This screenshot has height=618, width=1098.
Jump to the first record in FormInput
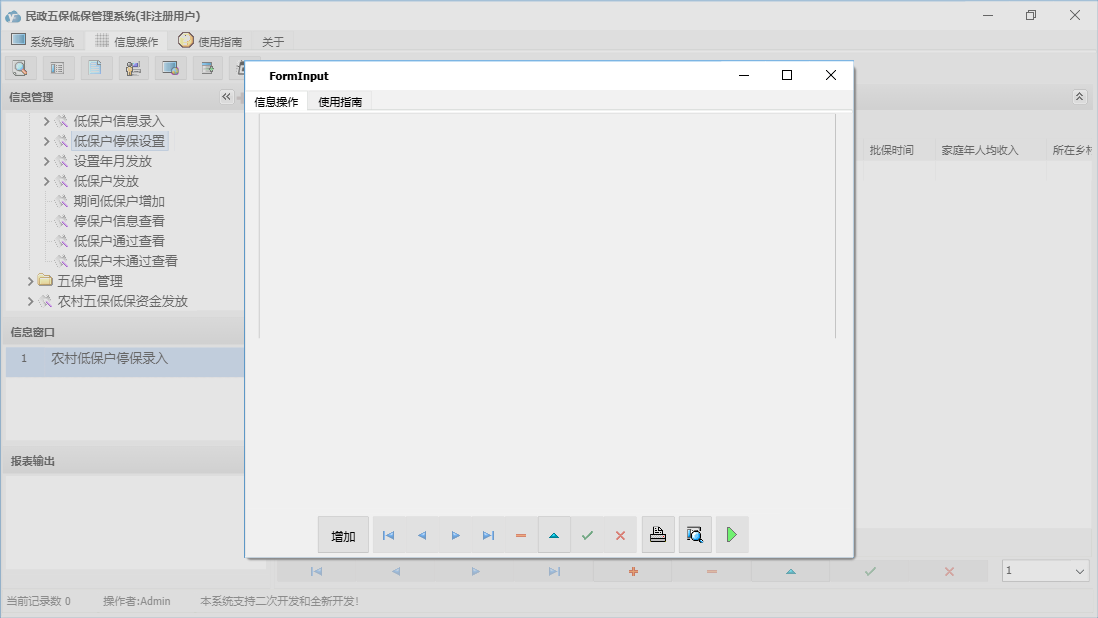pyautogui.click(x=388, y=534)
